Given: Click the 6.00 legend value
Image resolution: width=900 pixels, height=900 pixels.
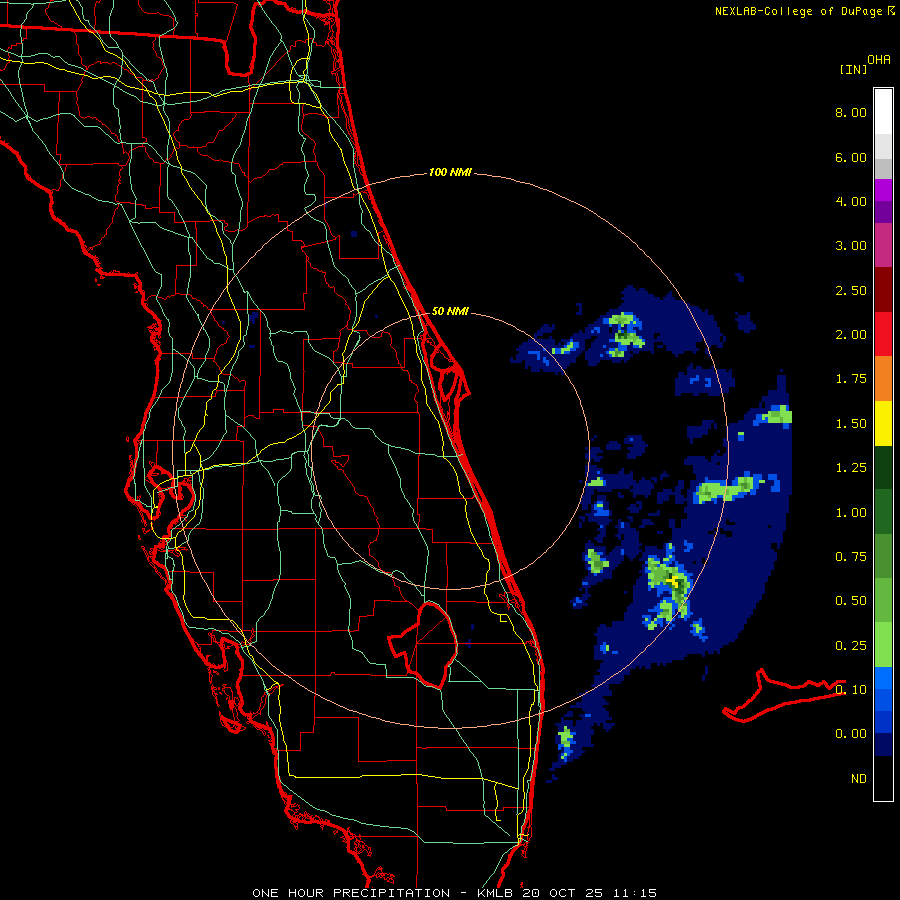Looking at the screenshot, I should [x=851, y=157].
